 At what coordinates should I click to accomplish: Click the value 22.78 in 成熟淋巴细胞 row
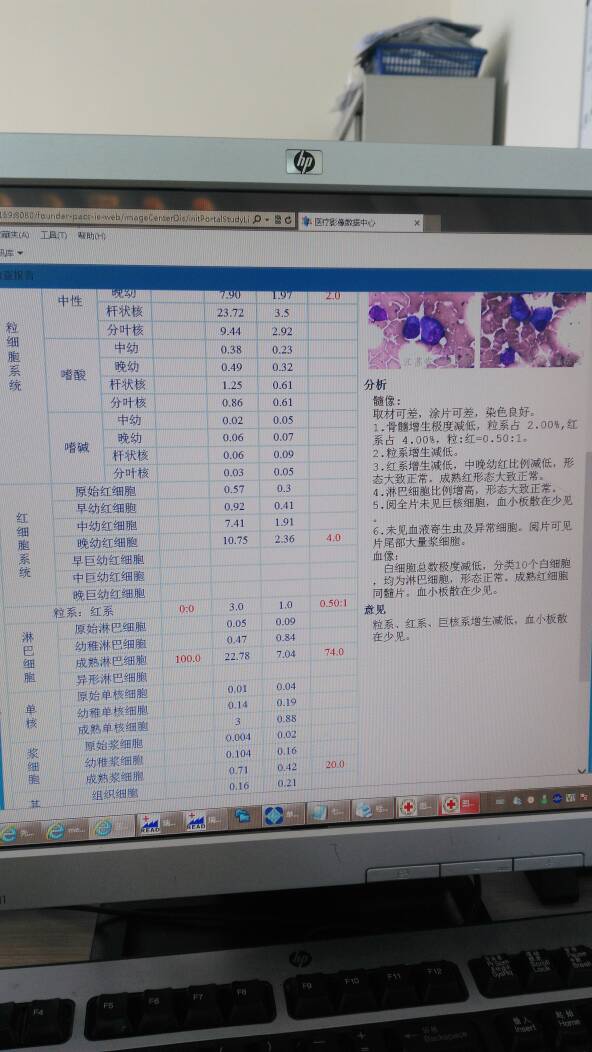(237, 656)
